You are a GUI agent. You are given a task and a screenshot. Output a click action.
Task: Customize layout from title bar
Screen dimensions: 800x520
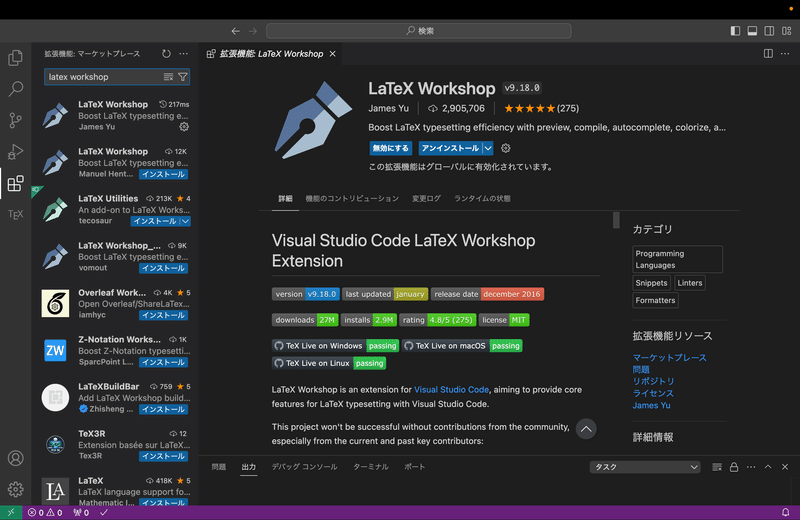786,31
